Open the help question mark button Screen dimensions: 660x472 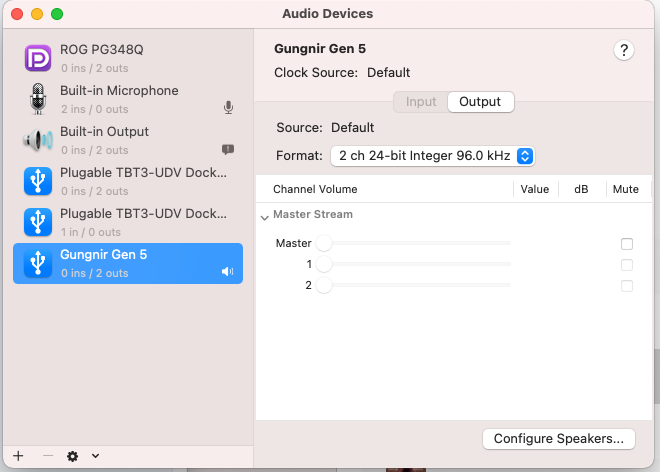click(624, 51)
